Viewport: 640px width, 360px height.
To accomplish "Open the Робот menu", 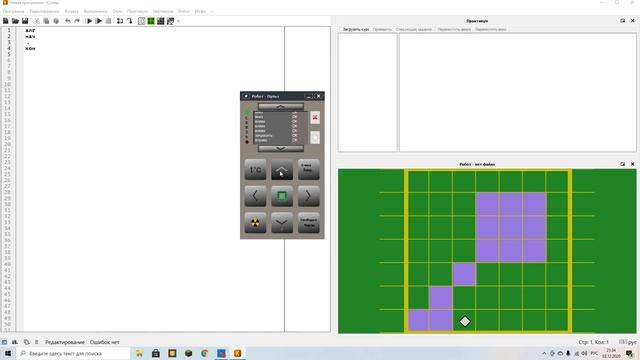I will pos(184,11).
